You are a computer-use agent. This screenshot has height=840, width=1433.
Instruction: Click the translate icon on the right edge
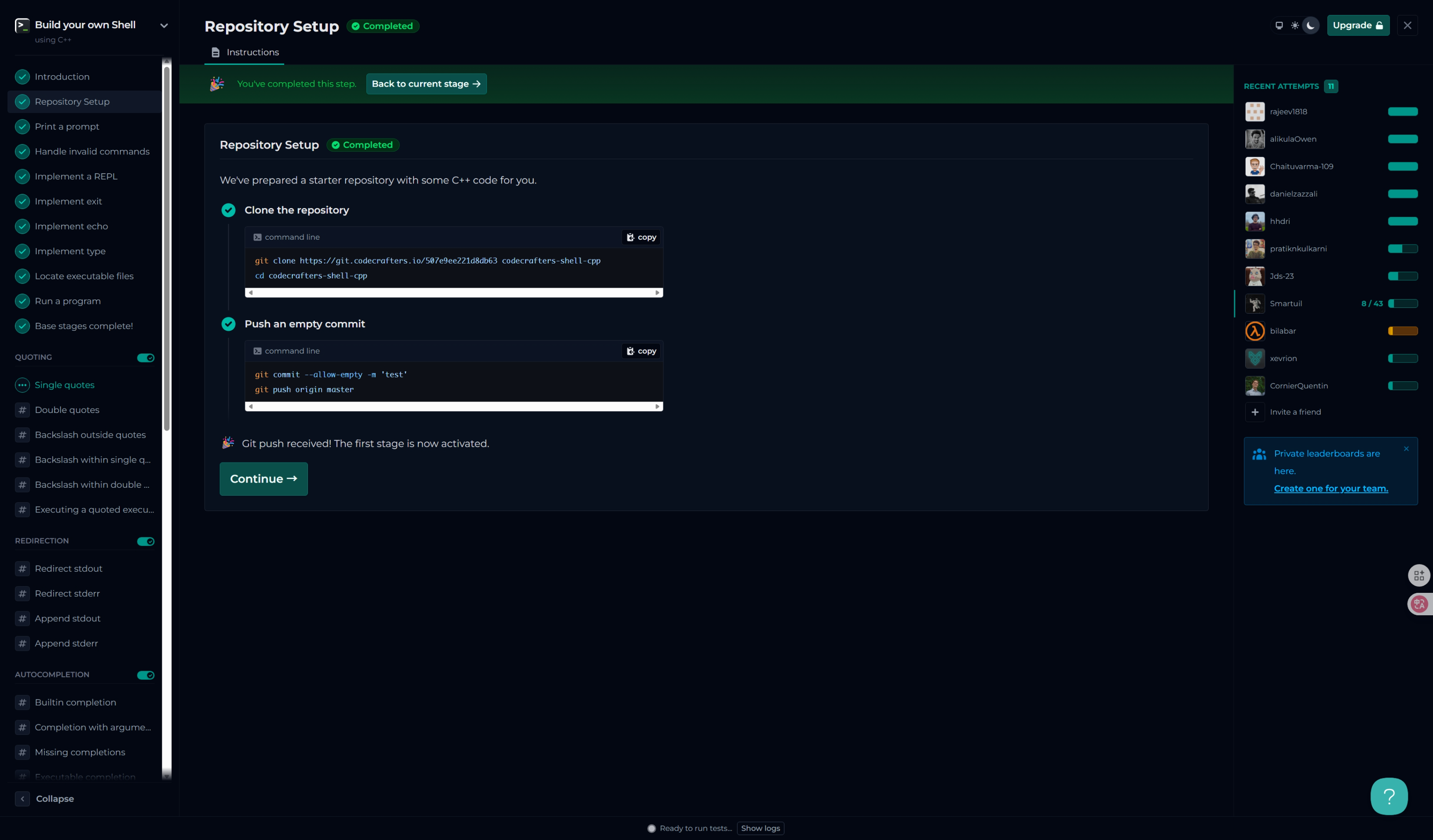(x=1419, y=604)
